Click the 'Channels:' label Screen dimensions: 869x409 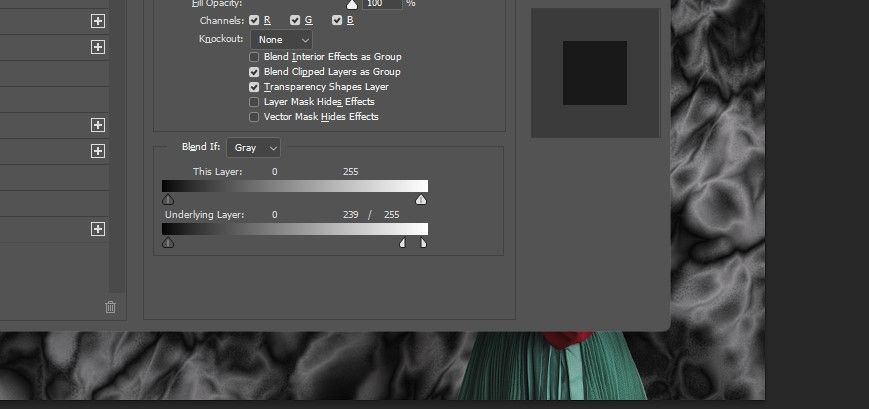pos(222,21)
